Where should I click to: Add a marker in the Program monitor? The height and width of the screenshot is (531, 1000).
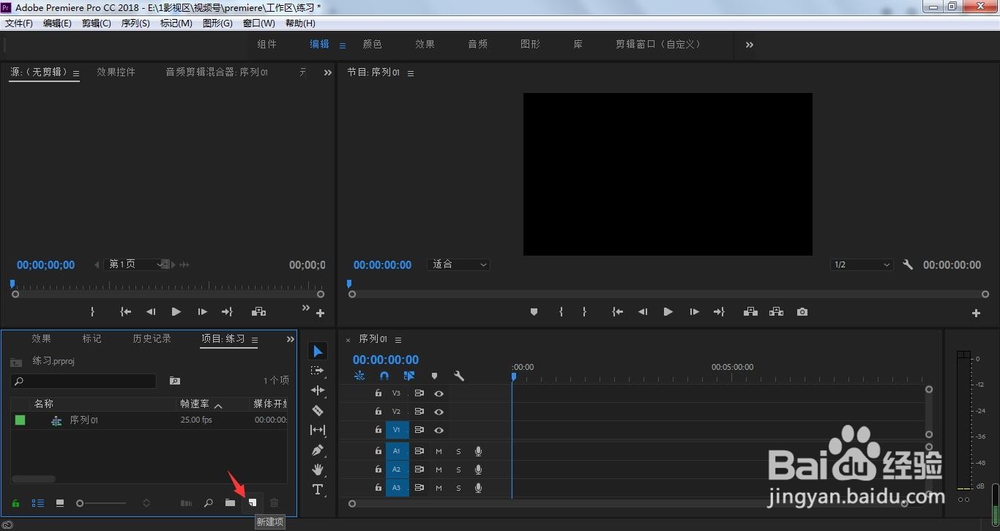(x=534, y=312)
